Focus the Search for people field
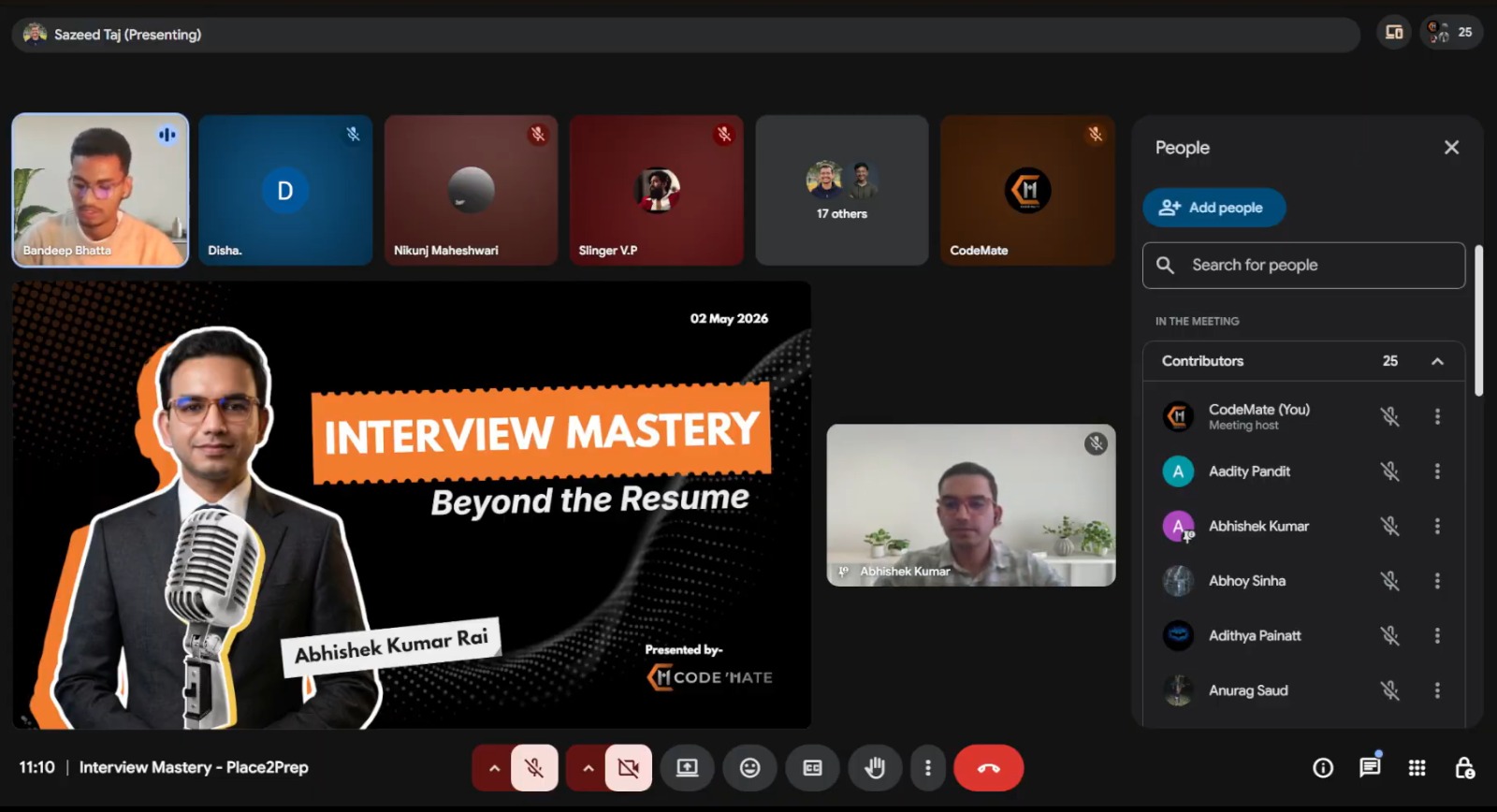Screen dimensions: 1497x812 coord(1303,266)
